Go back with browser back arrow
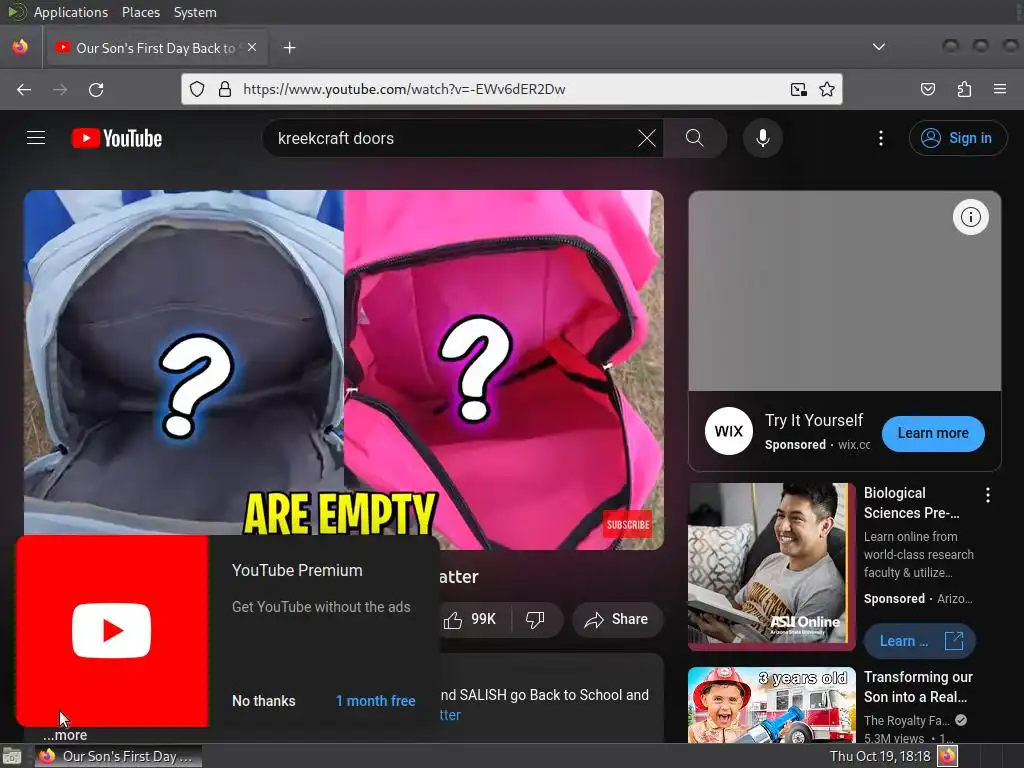 coord(24,89)
